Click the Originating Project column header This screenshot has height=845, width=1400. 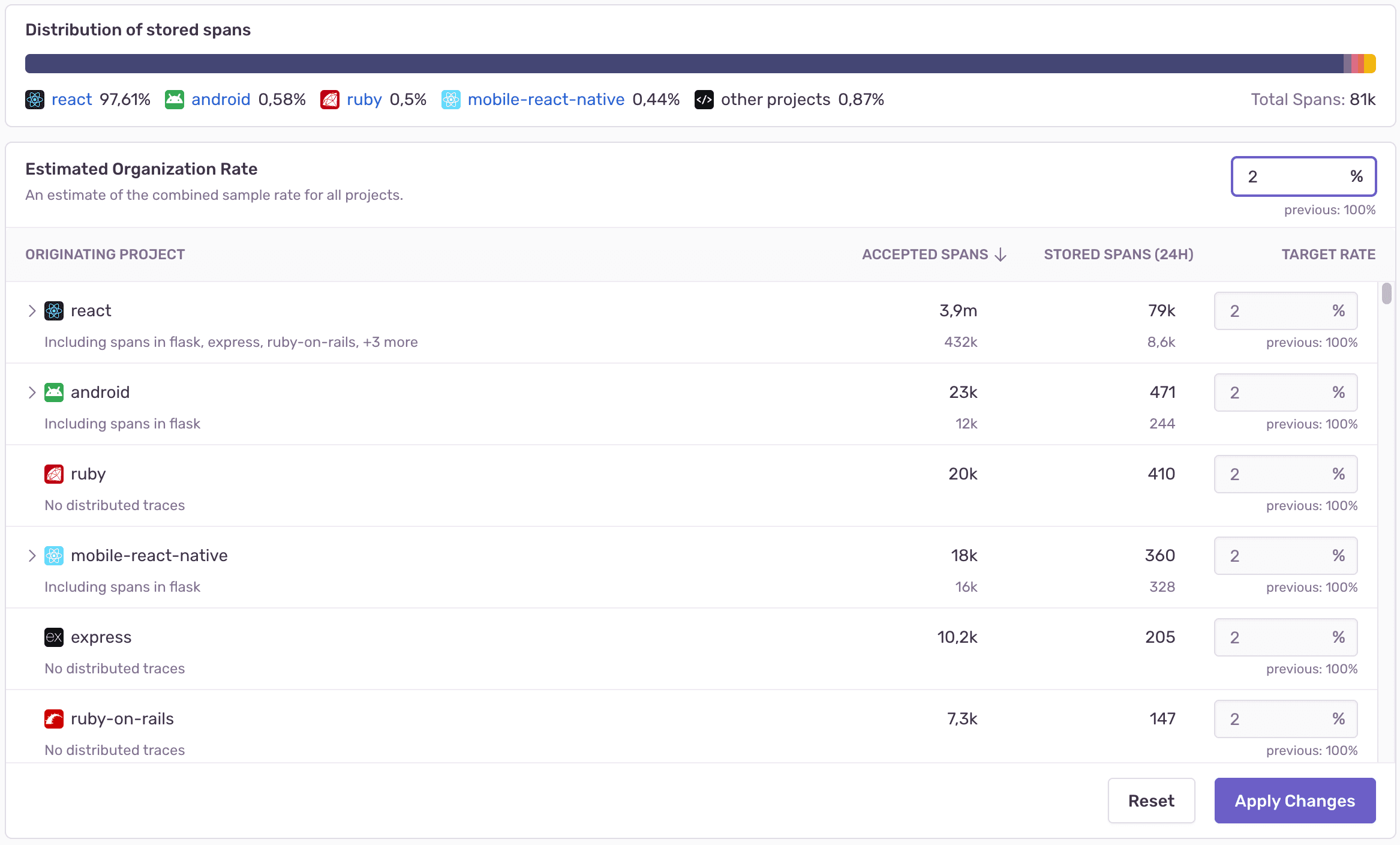pyautogui.click(x=105, y=254)
